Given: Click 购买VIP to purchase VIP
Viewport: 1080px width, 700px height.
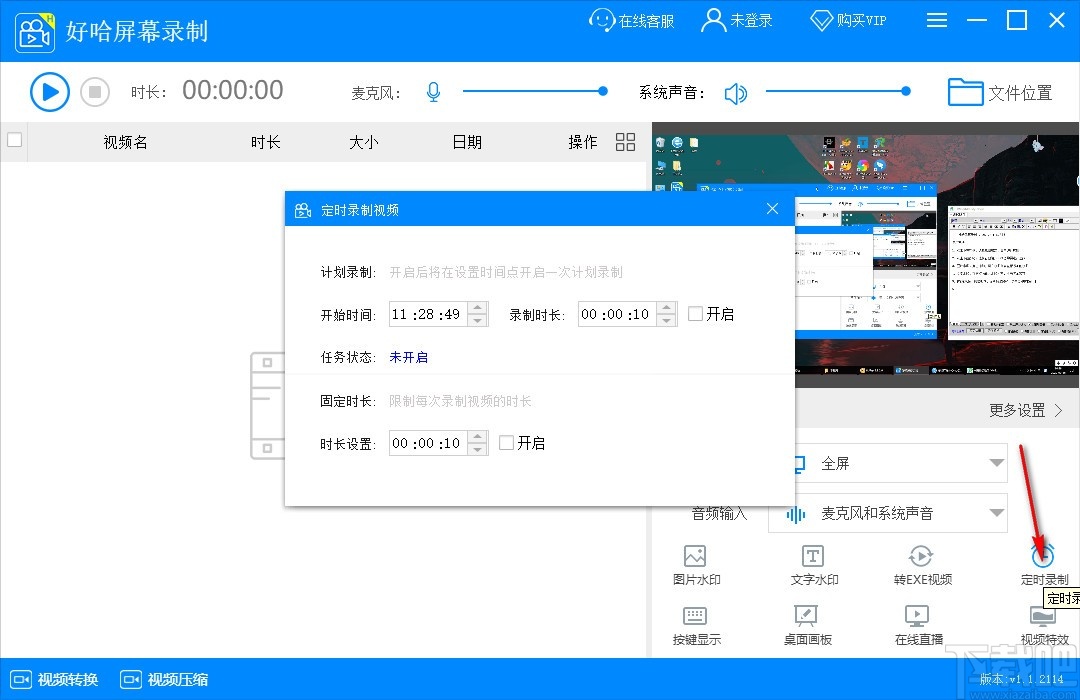Looking at the screenshot, I should pyautogui.click(x=847, y=19).
